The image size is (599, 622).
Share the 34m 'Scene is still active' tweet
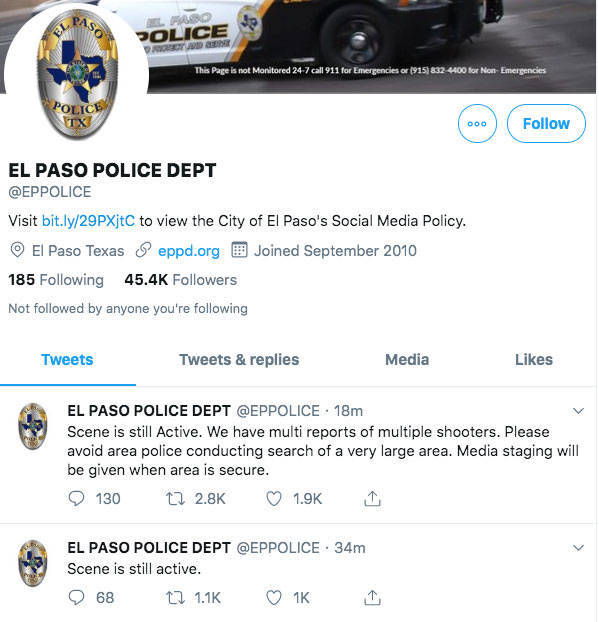tap(372, 597)
